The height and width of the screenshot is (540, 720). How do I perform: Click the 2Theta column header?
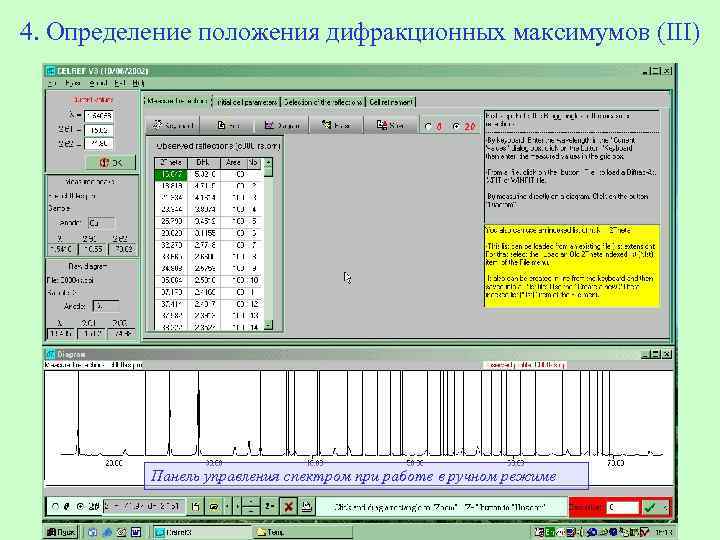(171, 163)
